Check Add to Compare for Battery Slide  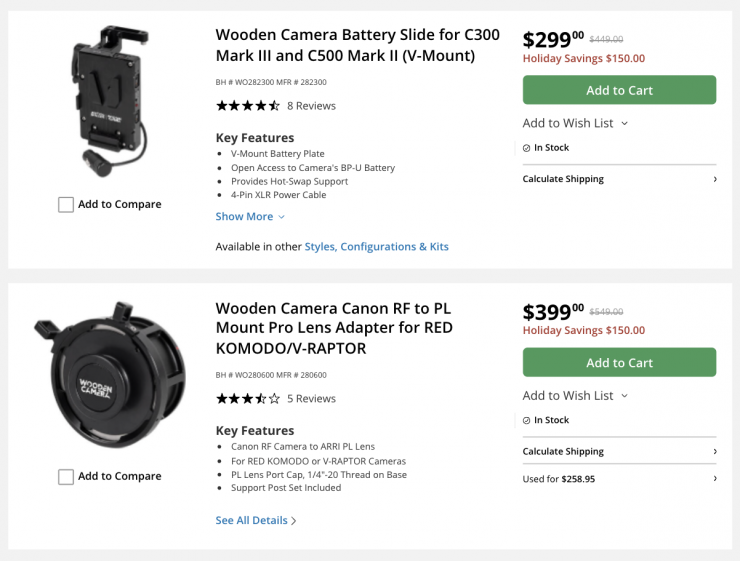click(66, 205)
